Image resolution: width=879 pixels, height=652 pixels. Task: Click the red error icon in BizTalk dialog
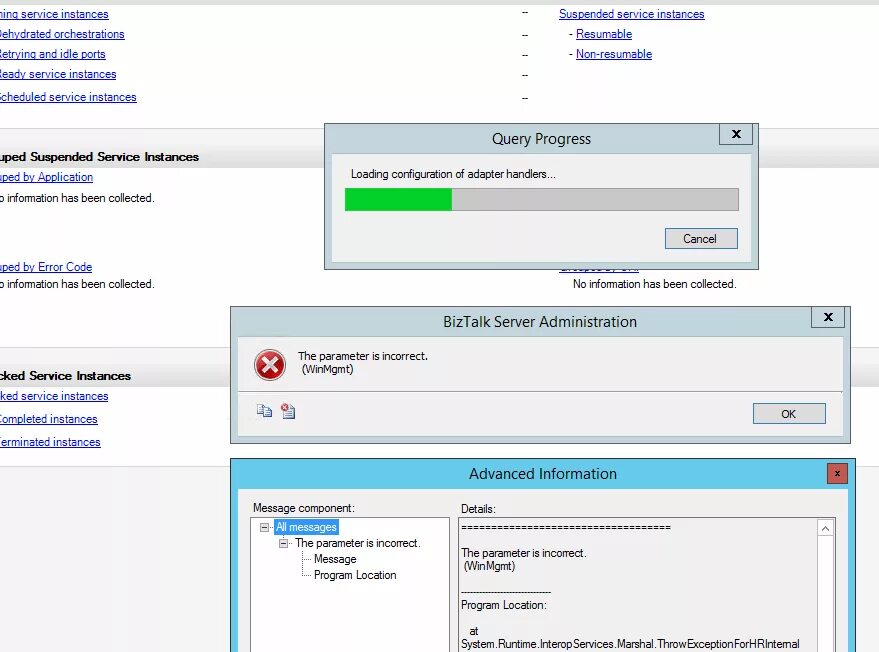(270, 365)
